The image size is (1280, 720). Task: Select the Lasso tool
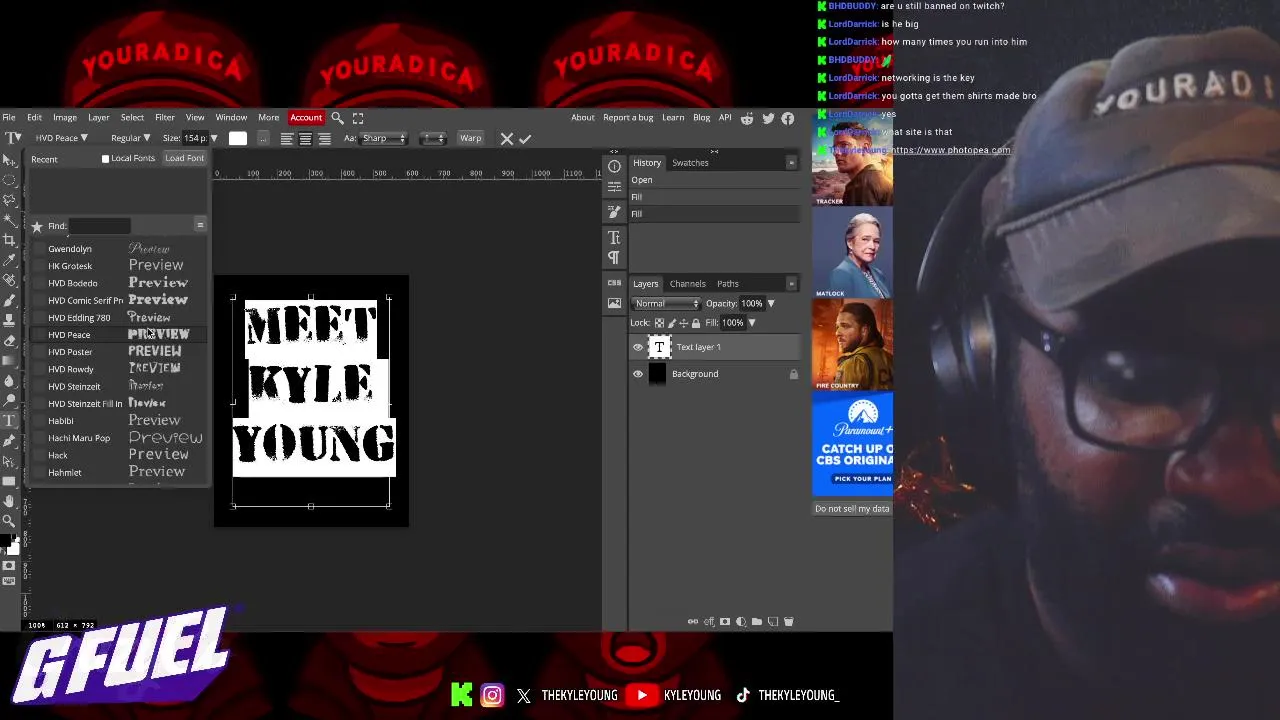9,200
